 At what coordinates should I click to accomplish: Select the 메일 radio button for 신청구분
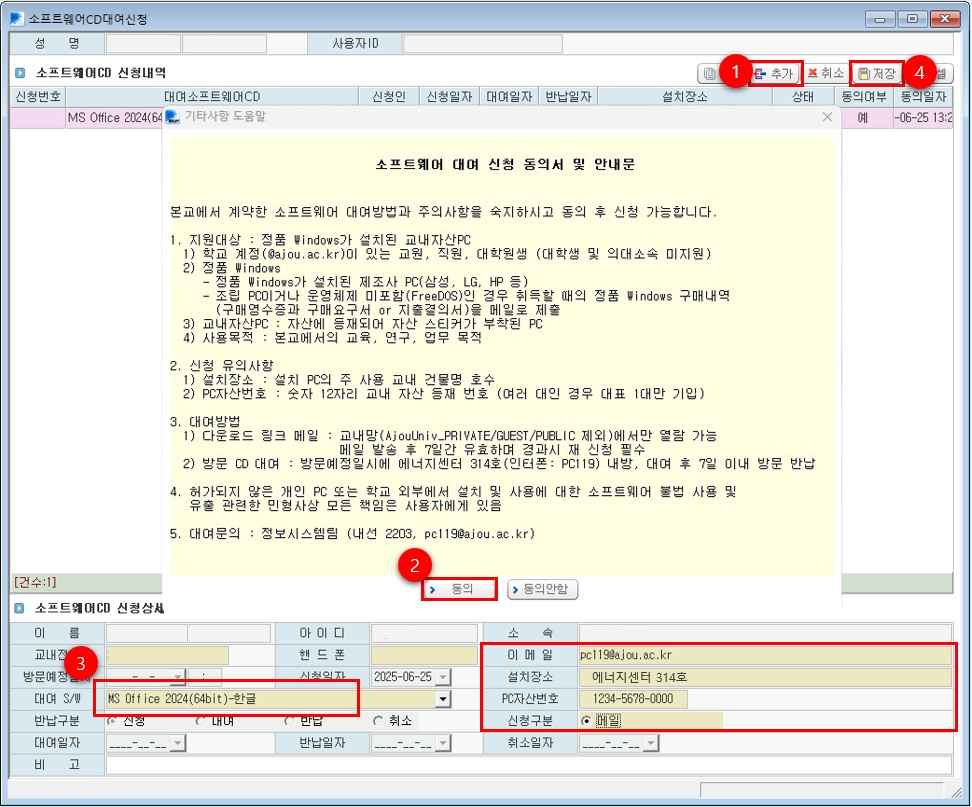point(586,720)
